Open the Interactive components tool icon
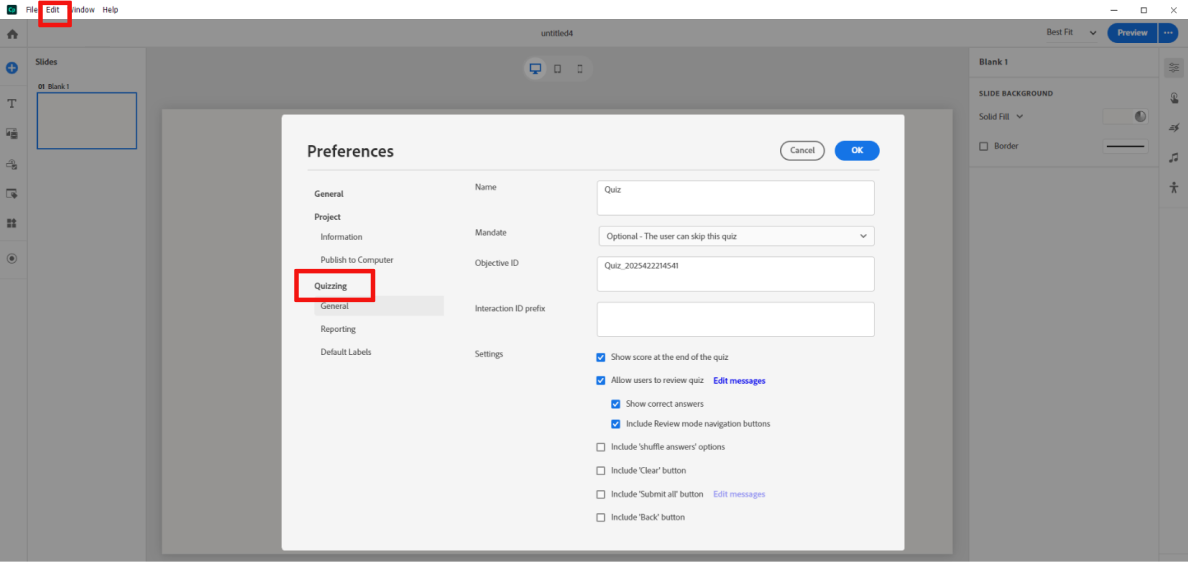The height and width of the screenshot is (562, 1188). click(12, 164)
